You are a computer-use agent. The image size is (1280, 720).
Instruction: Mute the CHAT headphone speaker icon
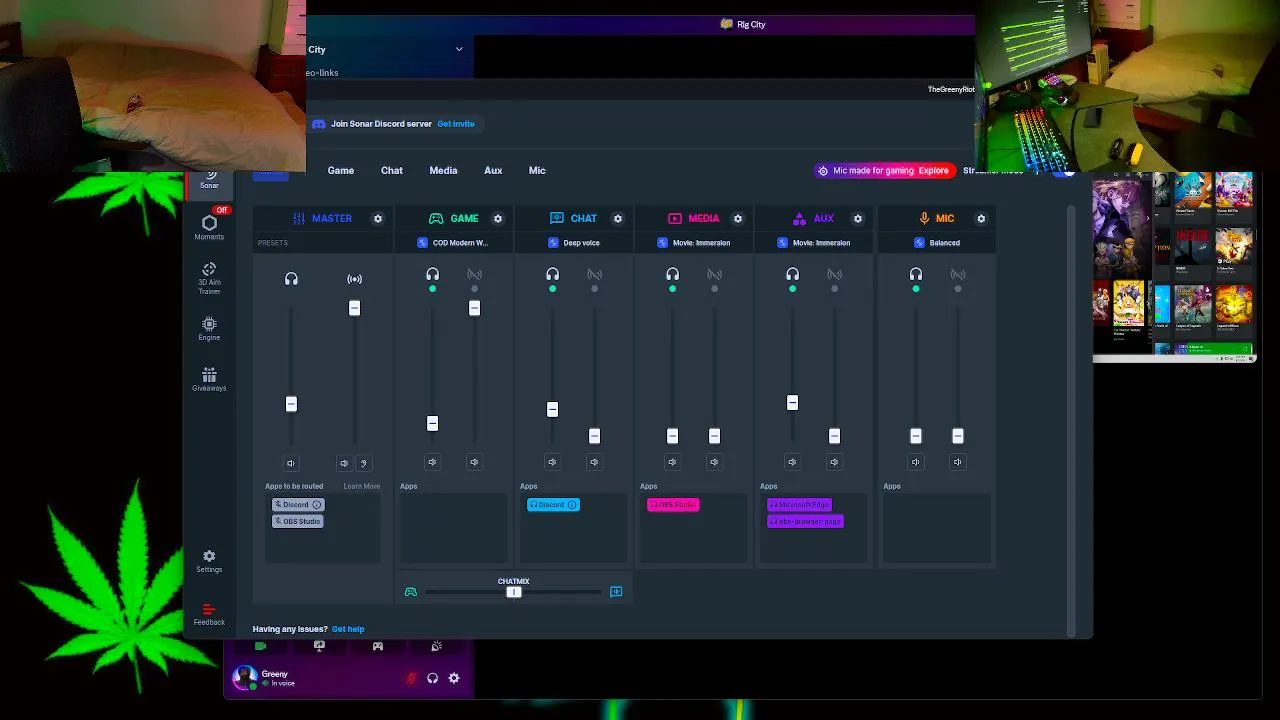click(x=552, y=462)
